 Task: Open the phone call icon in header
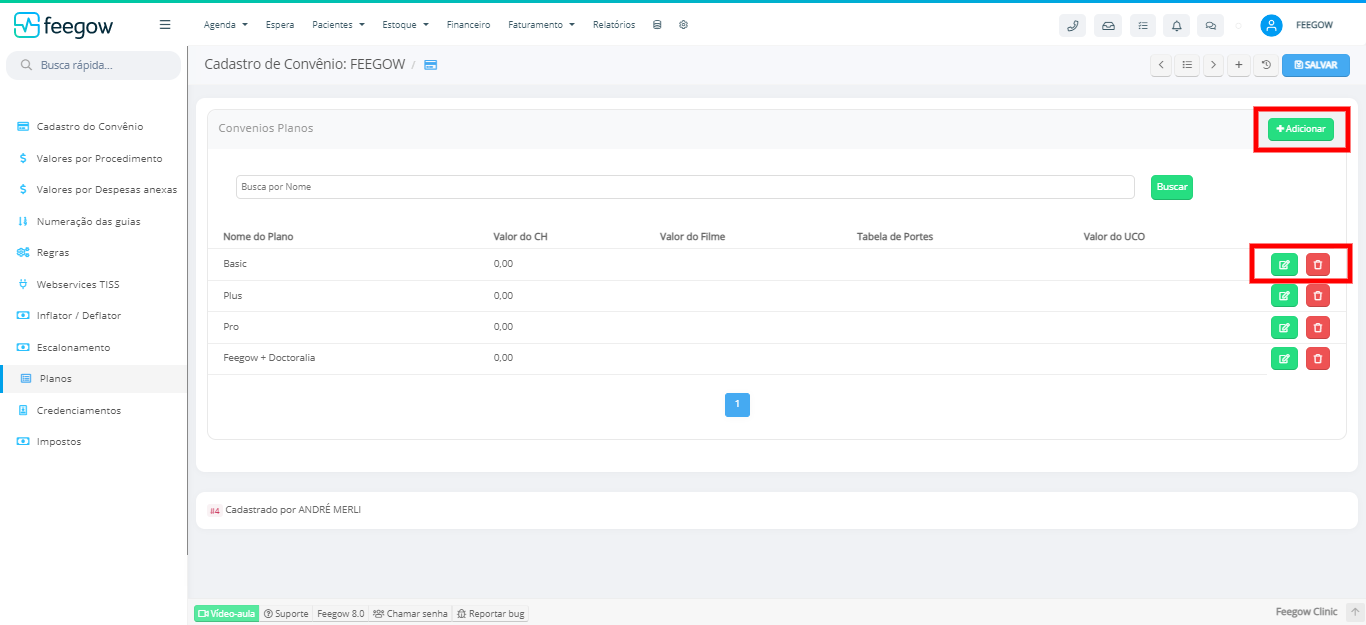(1073, 26)
